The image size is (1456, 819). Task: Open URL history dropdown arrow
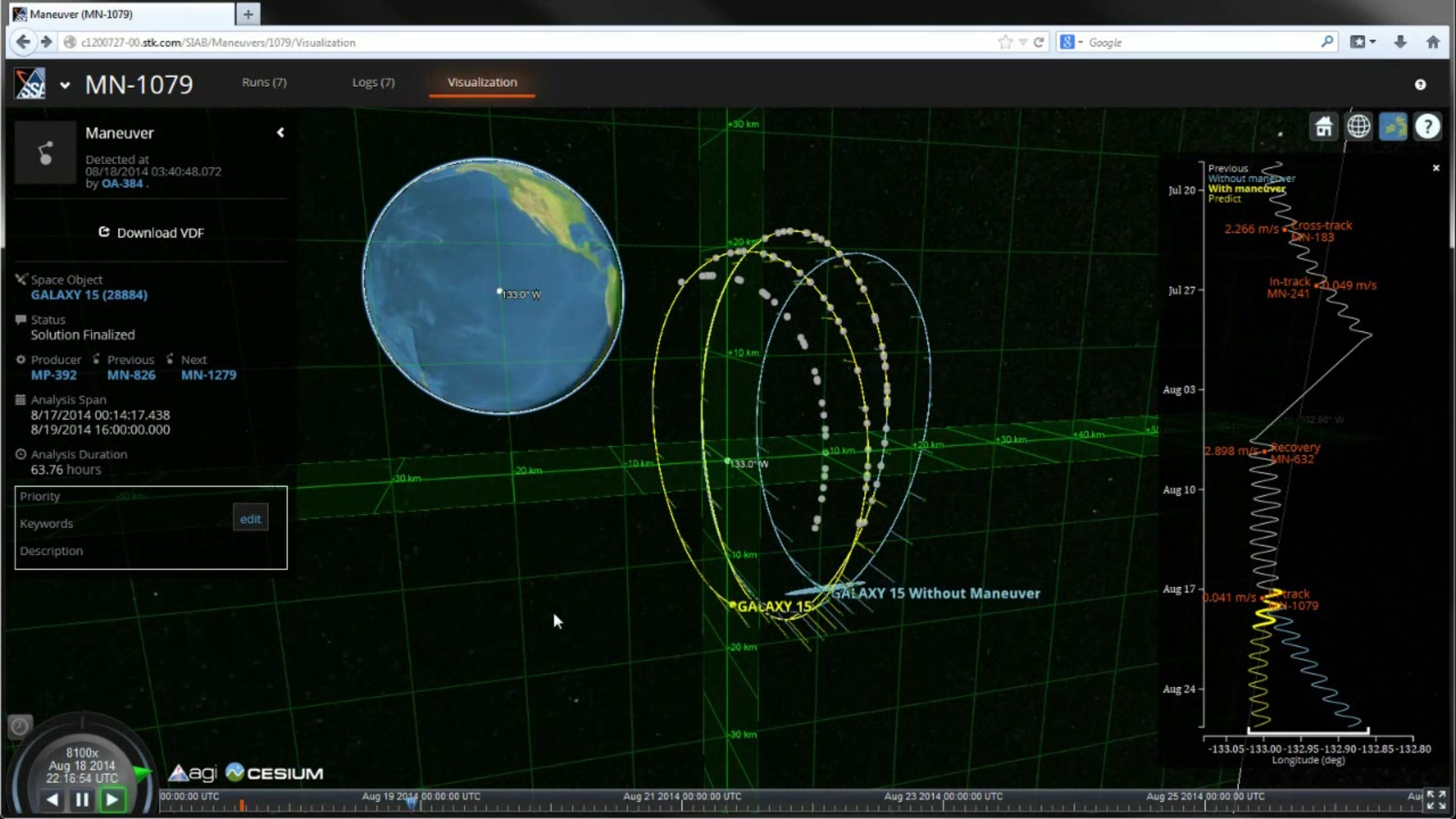pyautogui.click(x=1023, y=42)
